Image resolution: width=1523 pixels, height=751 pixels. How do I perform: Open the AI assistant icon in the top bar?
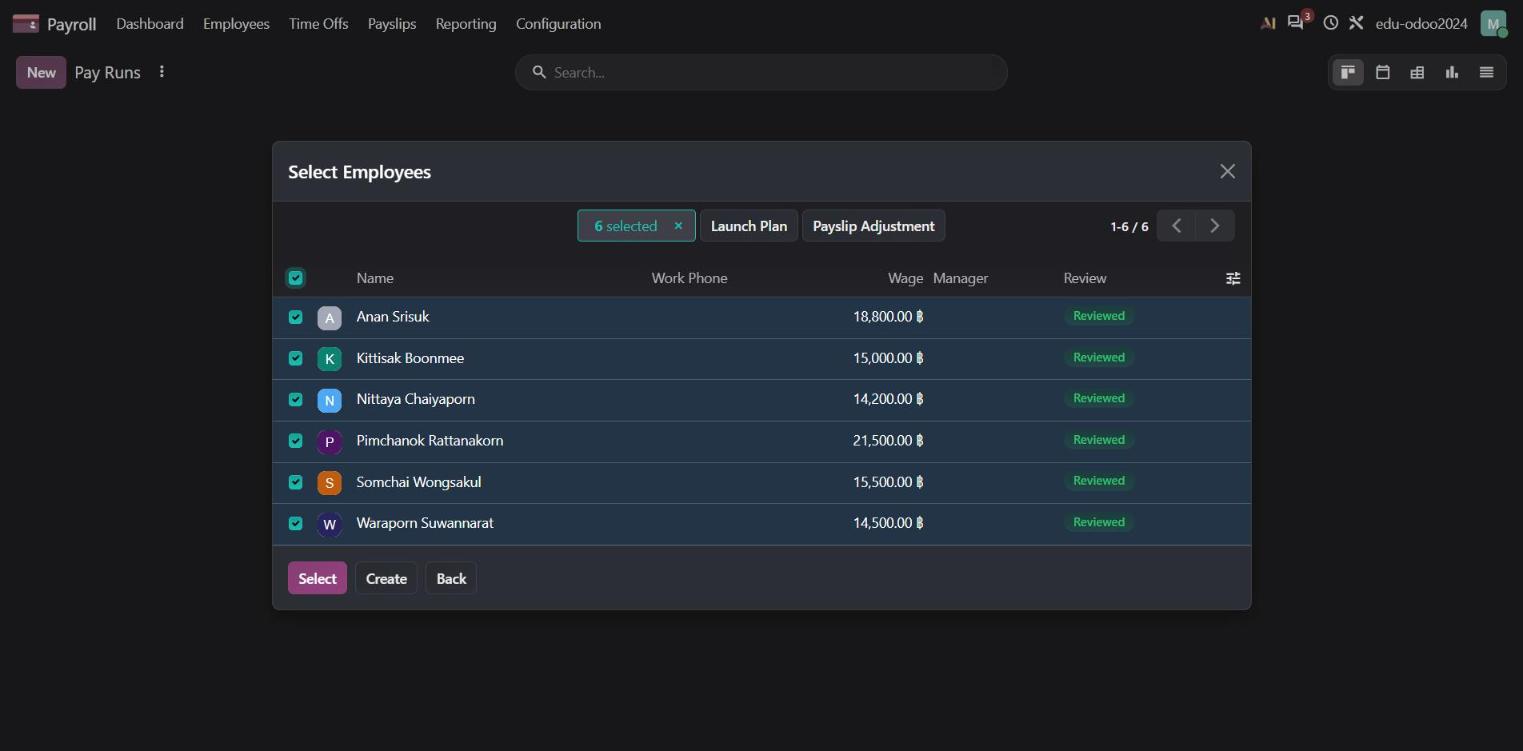coord(1268,23)
